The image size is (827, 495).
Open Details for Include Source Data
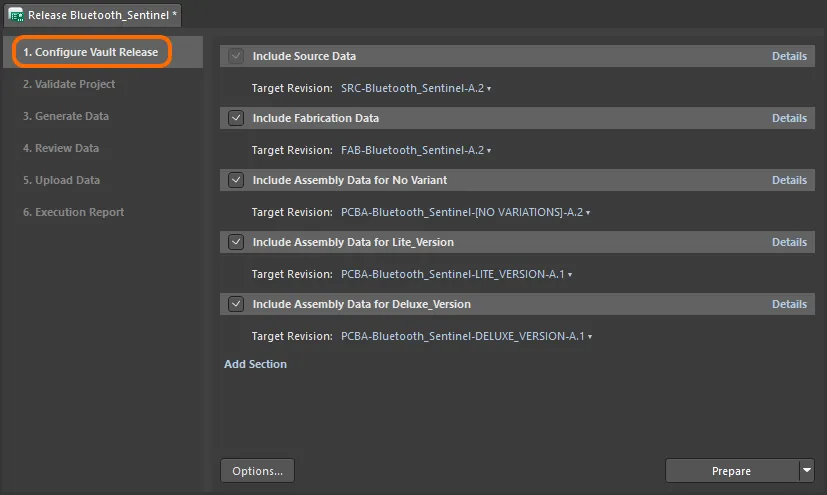coord(789,56)
